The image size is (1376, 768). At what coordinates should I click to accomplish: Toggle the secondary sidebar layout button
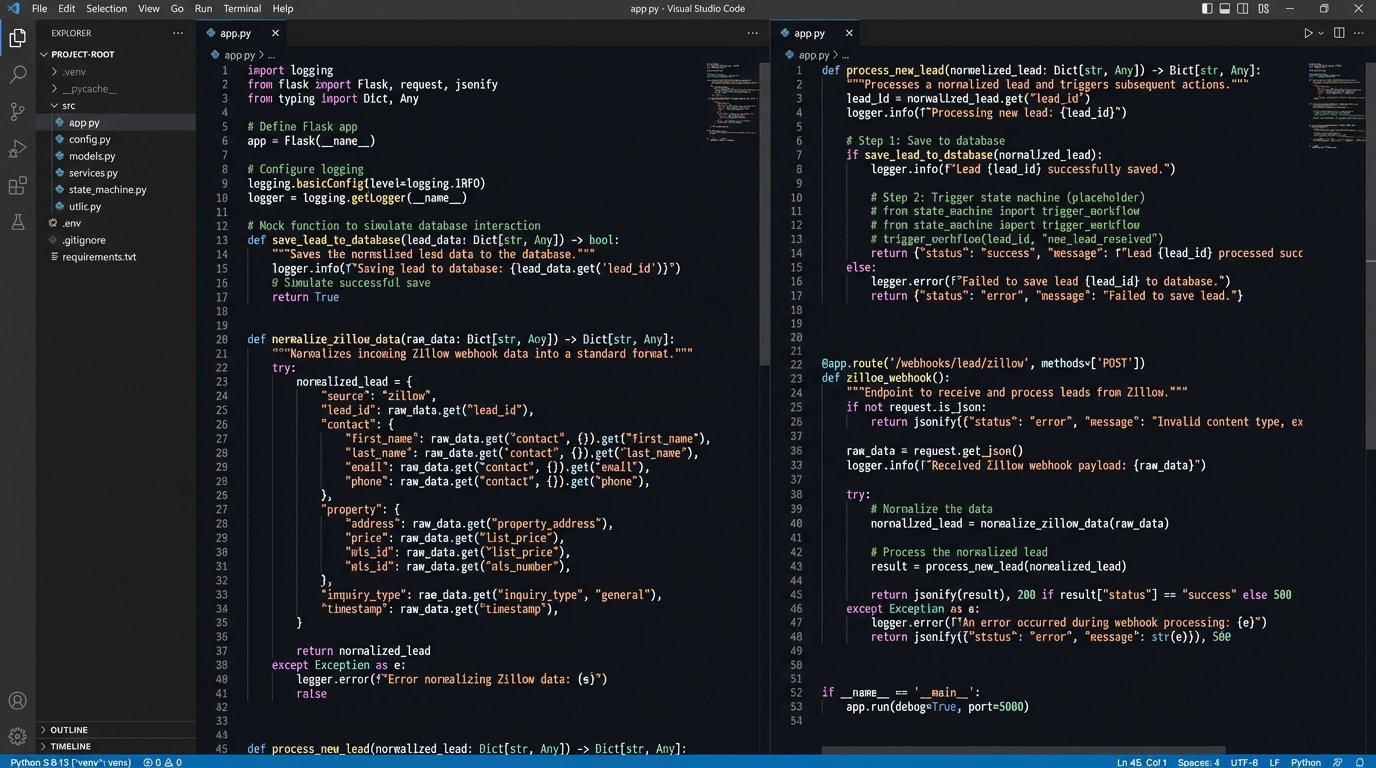[1244, 9]
